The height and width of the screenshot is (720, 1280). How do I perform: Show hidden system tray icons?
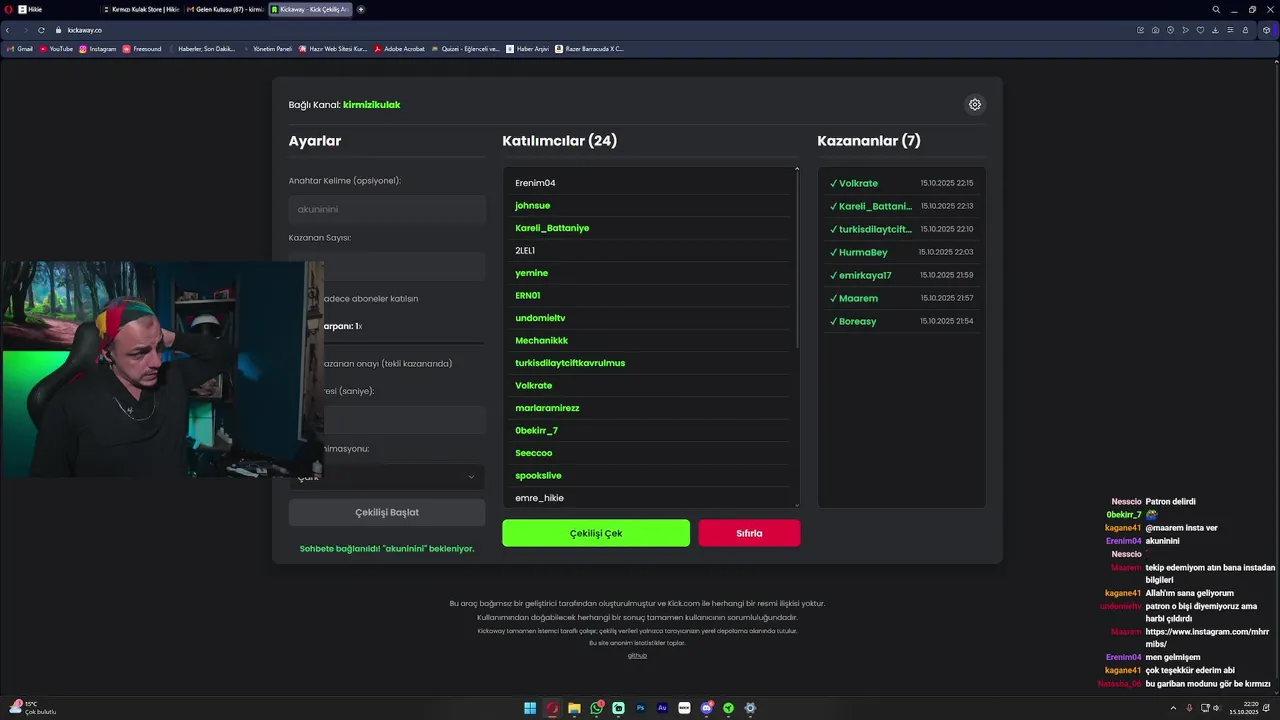[x=1173, y=708]
